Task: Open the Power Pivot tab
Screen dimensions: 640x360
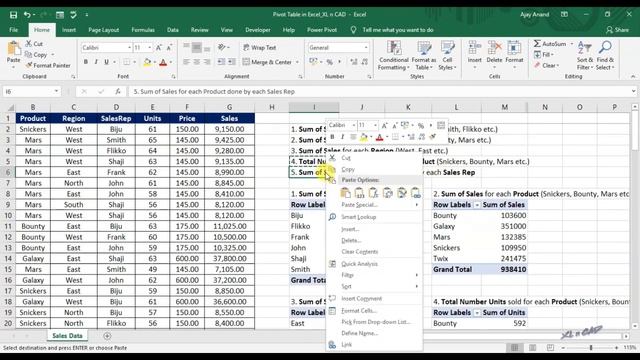Action: [x=322, y=30]
